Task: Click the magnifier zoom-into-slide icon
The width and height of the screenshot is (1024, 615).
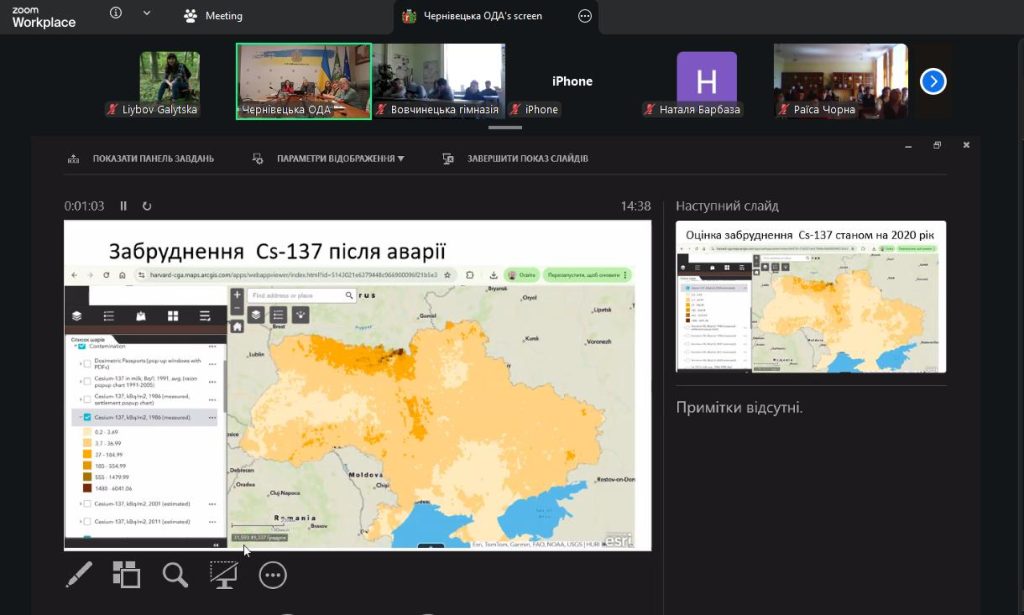Action: pyautogui.click(x=175, y=573)
